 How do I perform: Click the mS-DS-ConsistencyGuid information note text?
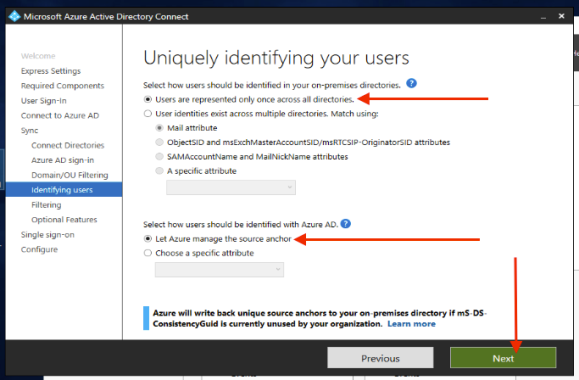(x=320, y=318)
